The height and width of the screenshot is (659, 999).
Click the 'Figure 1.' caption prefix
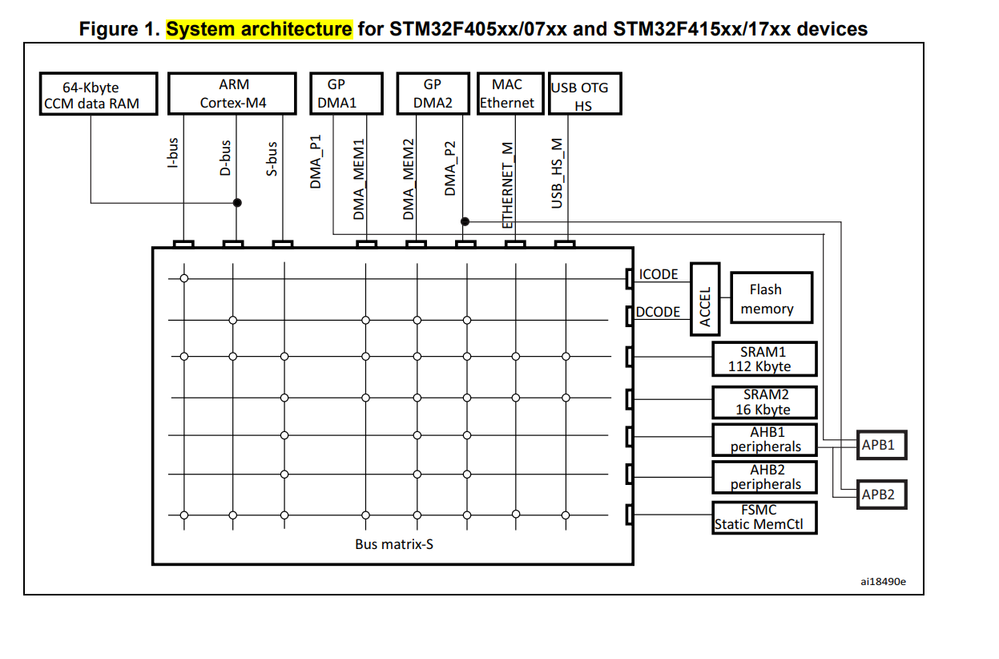pyautogui.click(x=119, y=29)
